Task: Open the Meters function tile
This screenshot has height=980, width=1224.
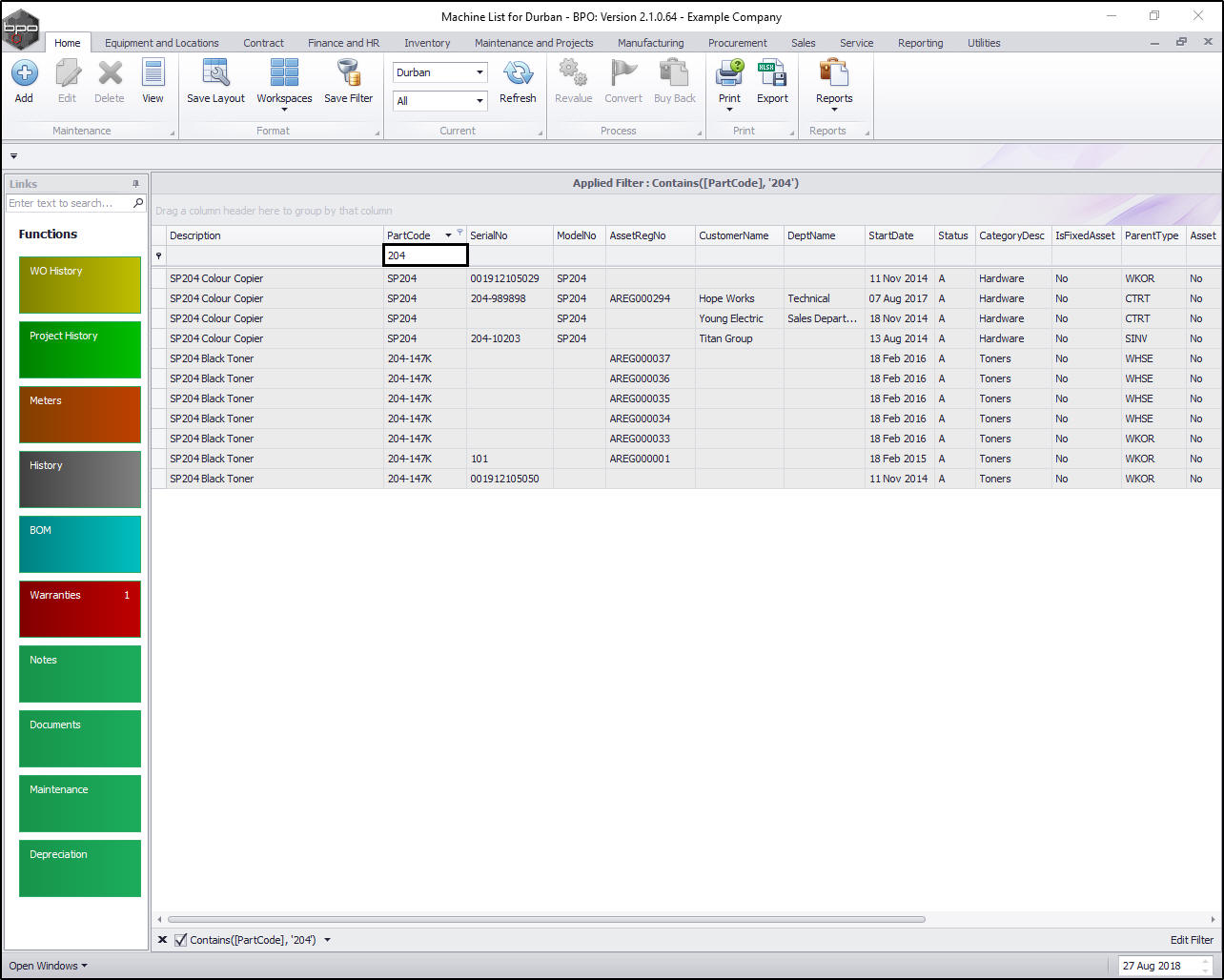Action: [x=80, y=415]
